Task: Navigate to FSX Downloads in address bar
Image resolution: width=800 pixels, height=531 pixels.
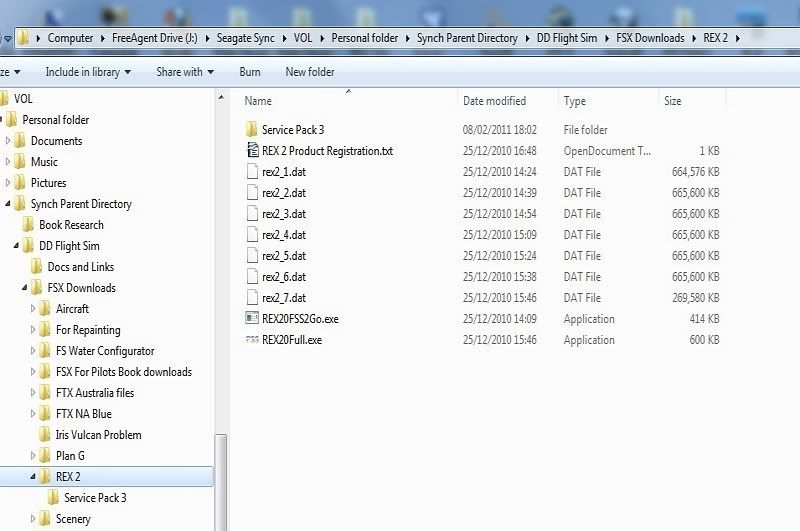Action: [650, 38]
